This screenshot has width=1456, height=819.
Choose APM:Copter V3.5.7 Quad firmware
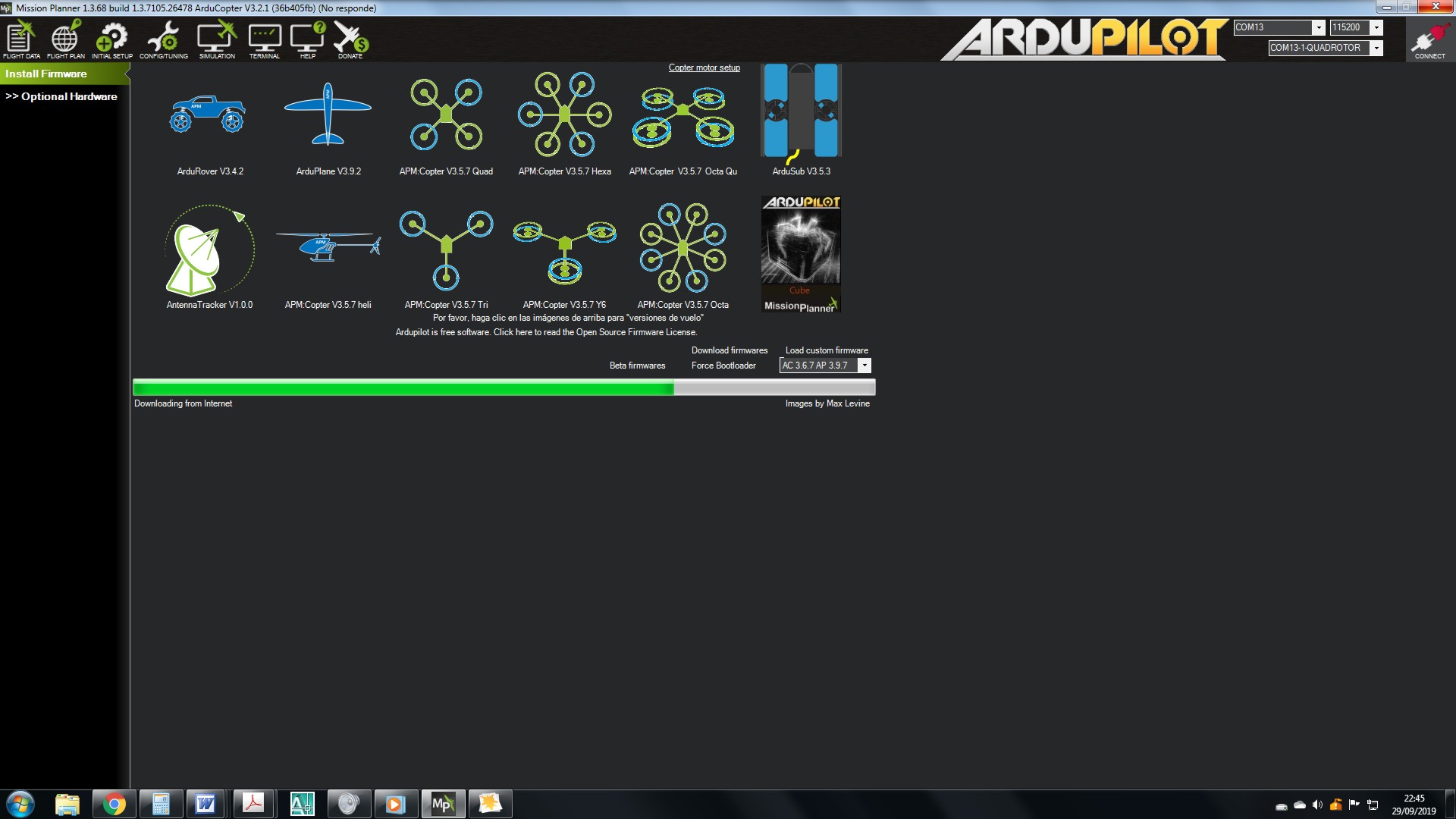tap(446, 115)
